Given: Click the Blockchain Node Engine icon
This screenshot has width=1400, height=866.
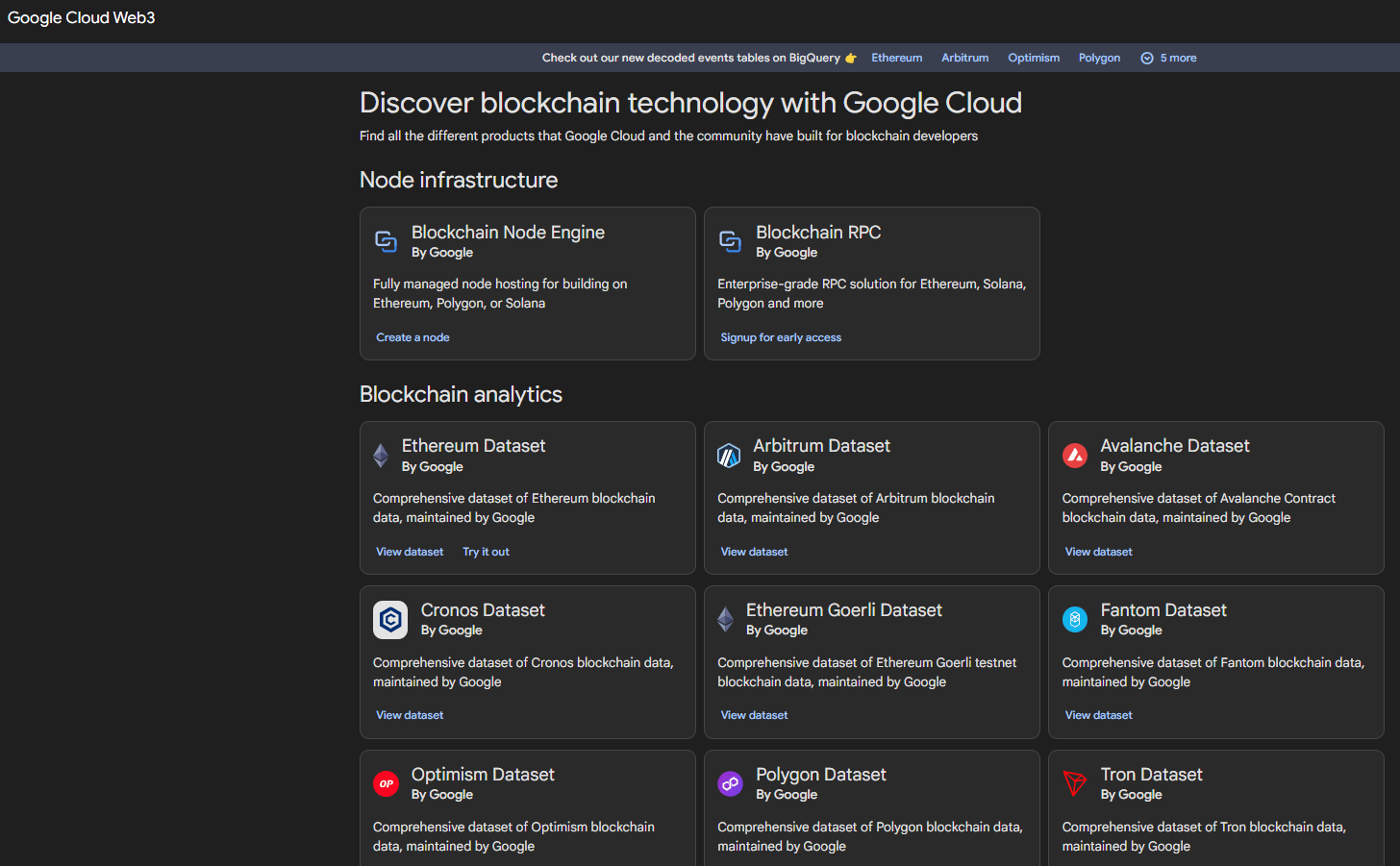Looking at the screenshot, I should tap(386, 241).
